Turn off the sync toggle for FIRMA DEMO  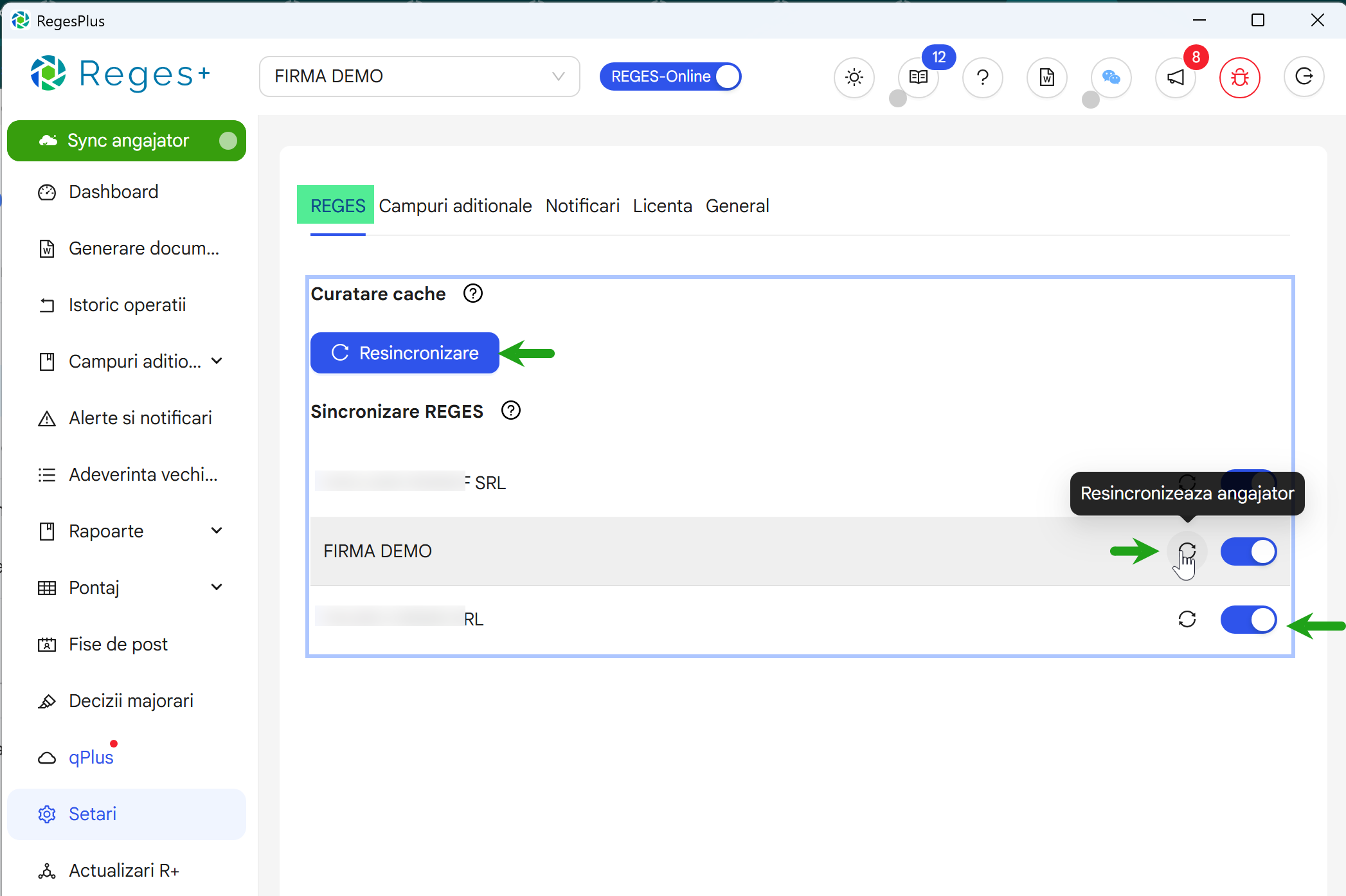click(1248, 551)
